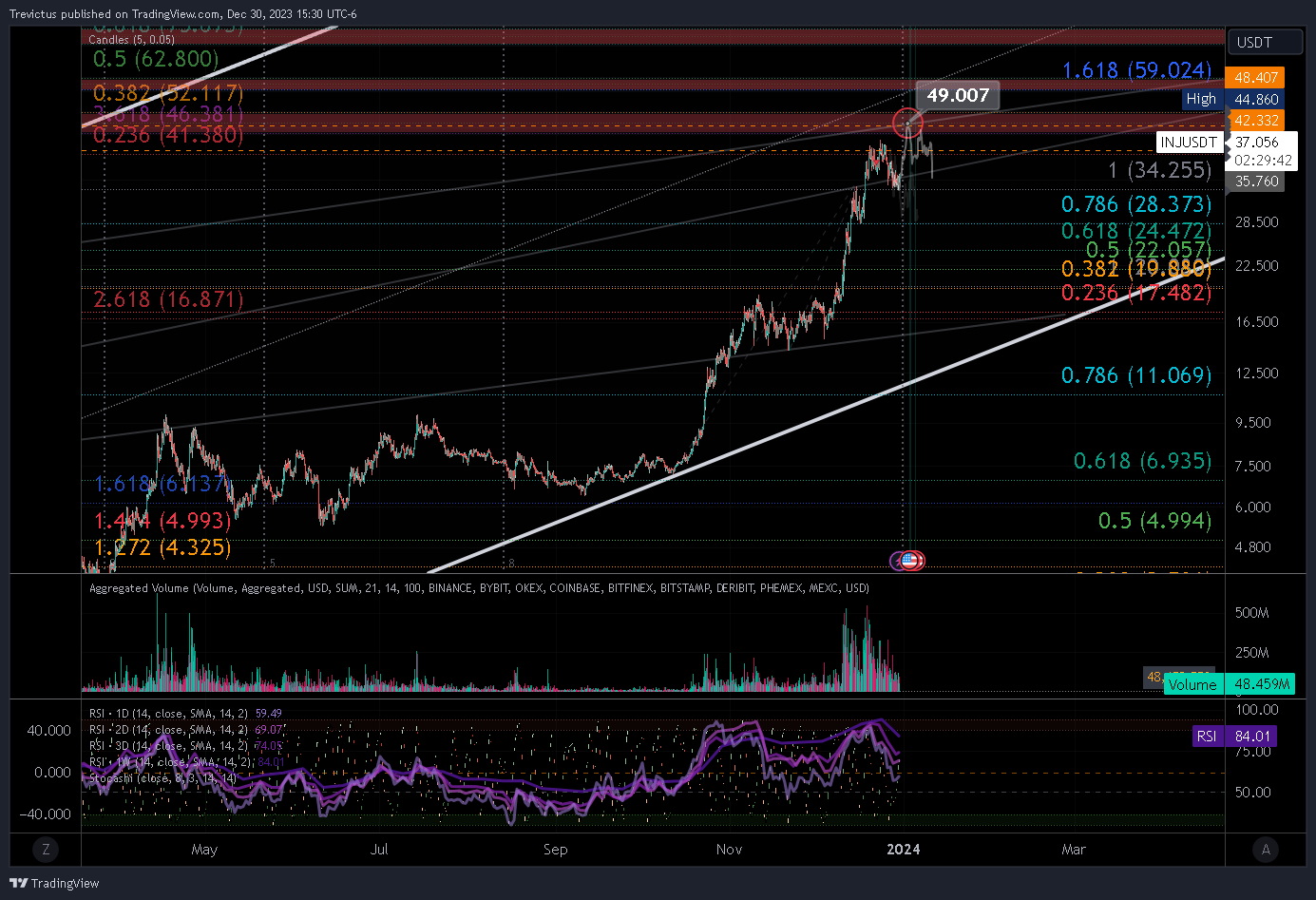Click the orange 42.332 price tag
Screen dimensions: 1316x900
(1256, 120)
